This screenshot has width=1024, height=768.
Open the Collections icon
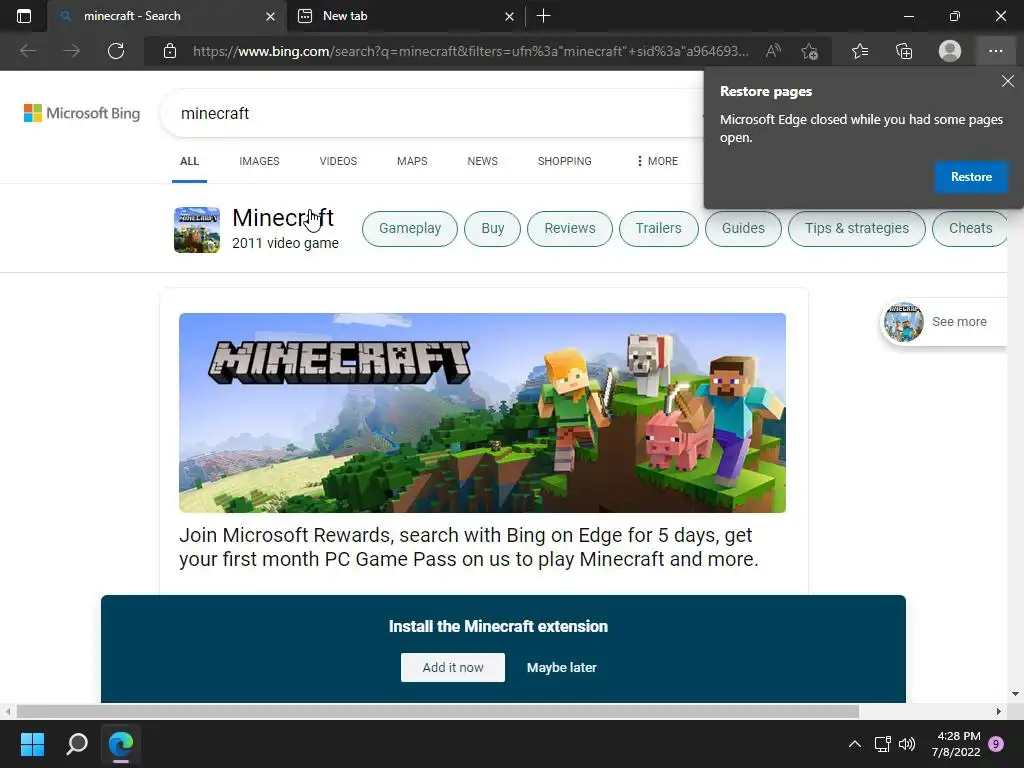(904, 51)
